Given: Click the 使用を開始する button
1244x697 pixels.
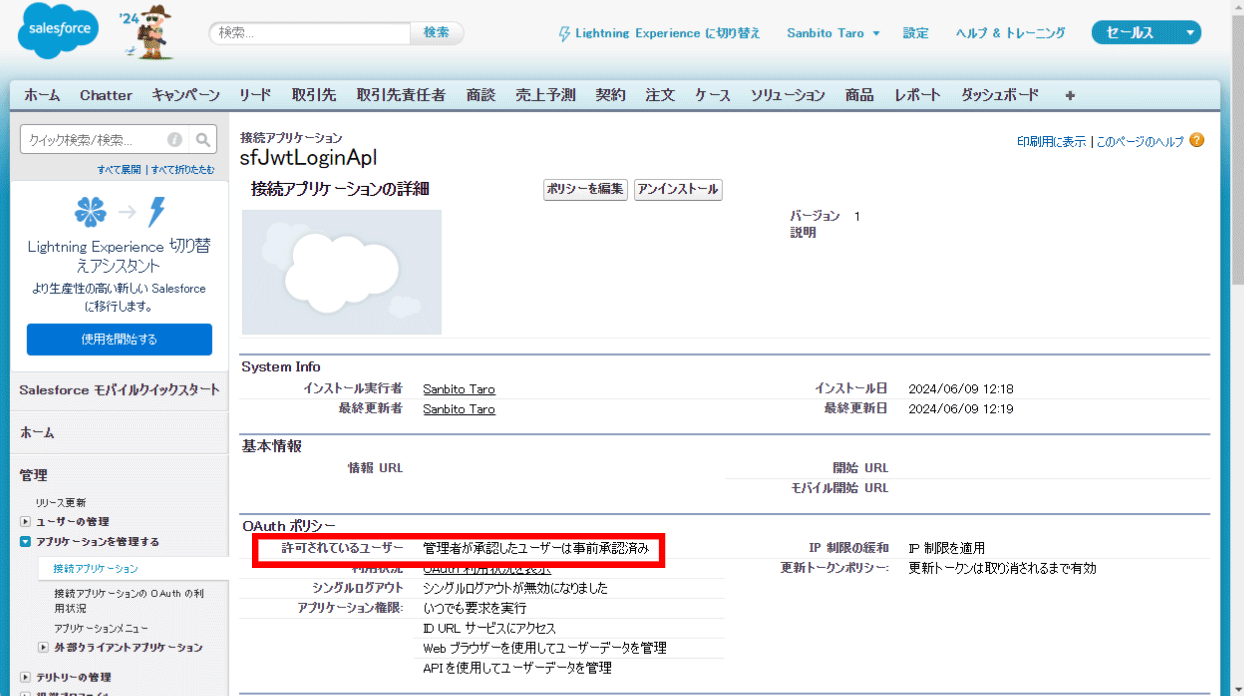Looking at the screenshot, I should pos(119,339).
